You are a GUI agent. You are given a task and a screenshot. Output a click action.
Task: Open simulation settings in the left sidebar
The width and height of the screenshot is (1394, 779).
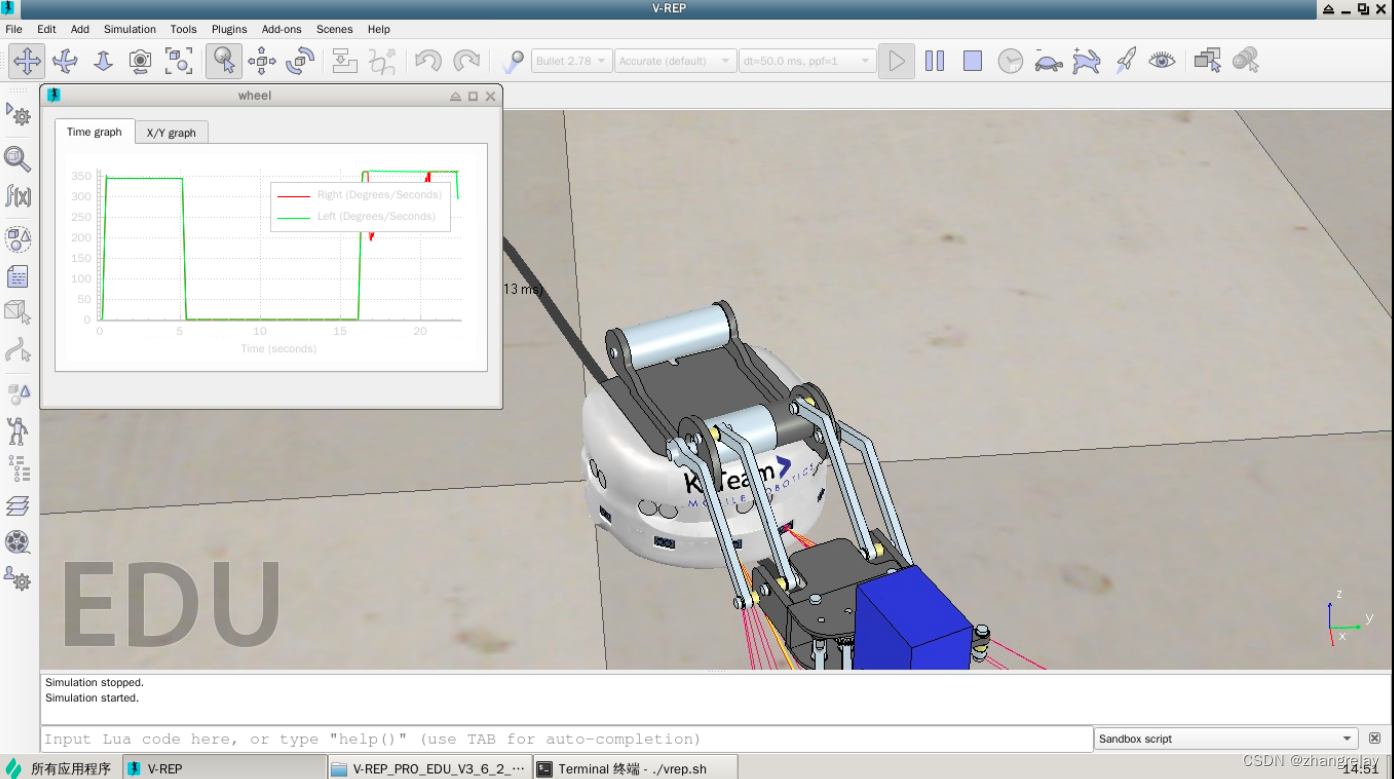tap(18, 116)
